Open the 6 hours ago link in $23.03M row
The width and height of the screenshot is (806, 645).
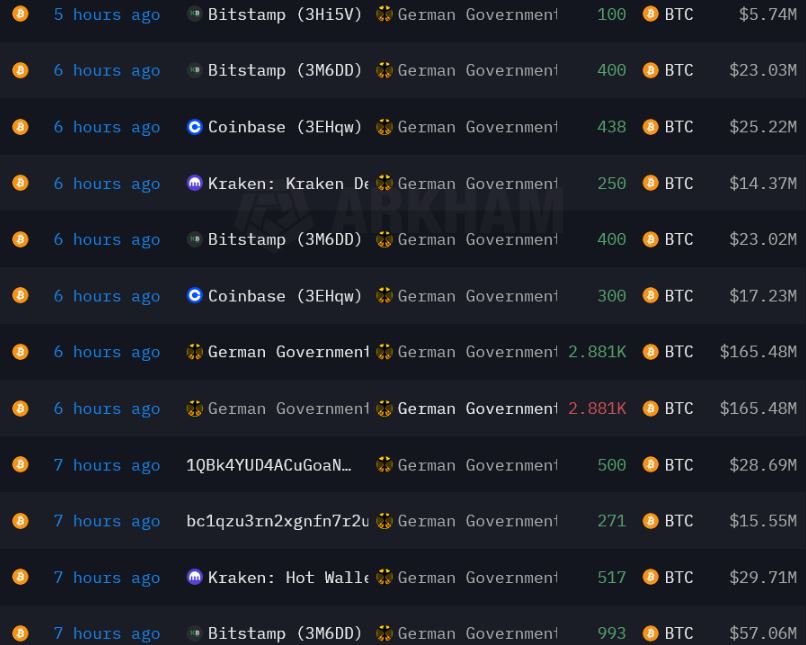coord(107,71)
